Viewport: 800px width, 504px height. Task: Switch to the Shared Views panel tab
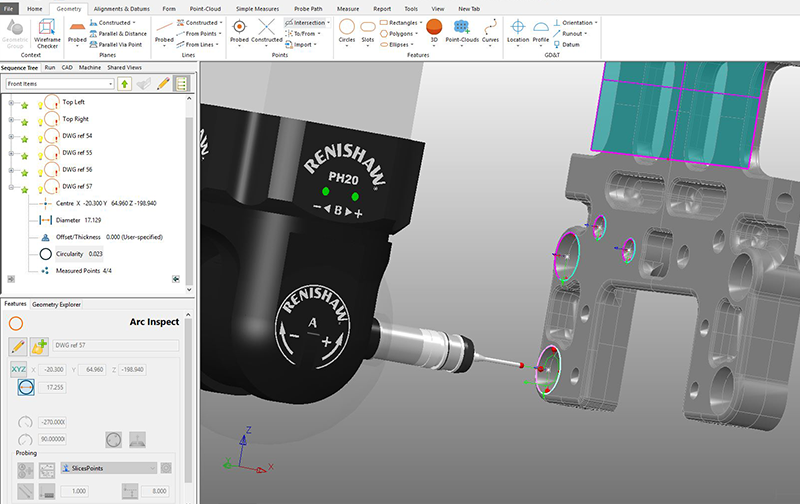124,67
